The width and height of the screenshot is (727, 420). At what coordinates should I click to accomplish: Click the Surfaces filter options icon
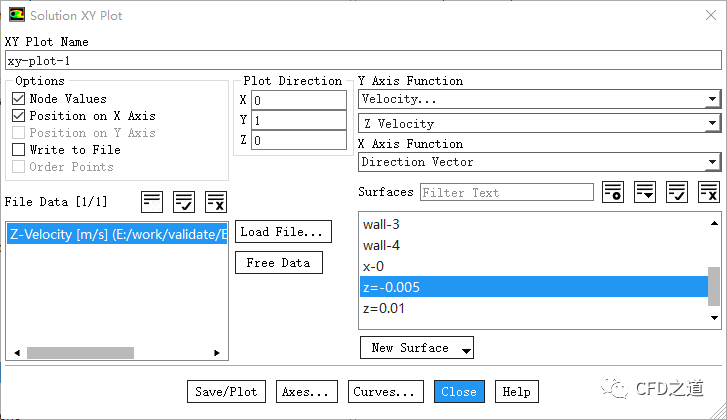coord(613,192)
